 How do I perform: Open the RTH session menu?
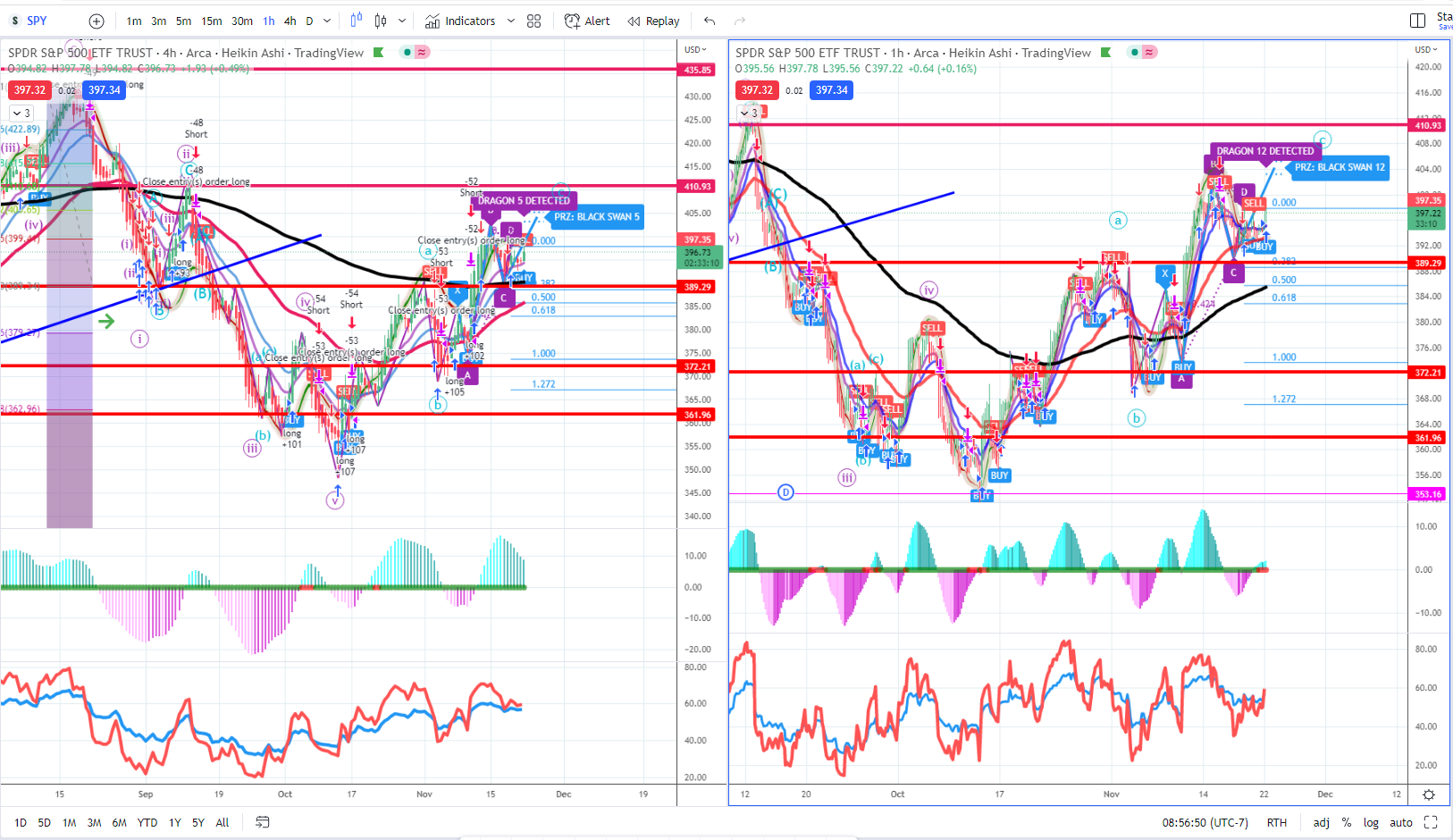1277,823
